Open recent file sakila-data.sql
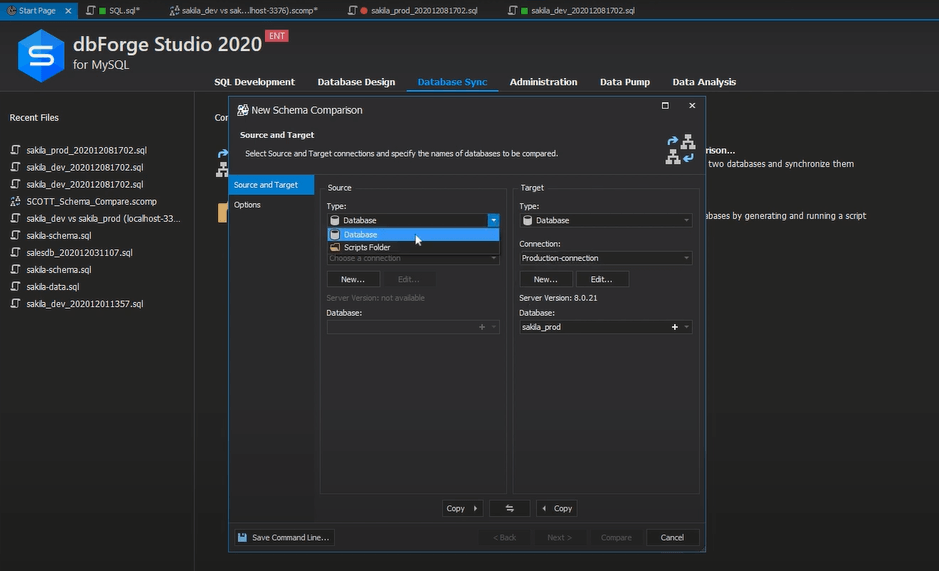939x571 pixels. (53, 286)
